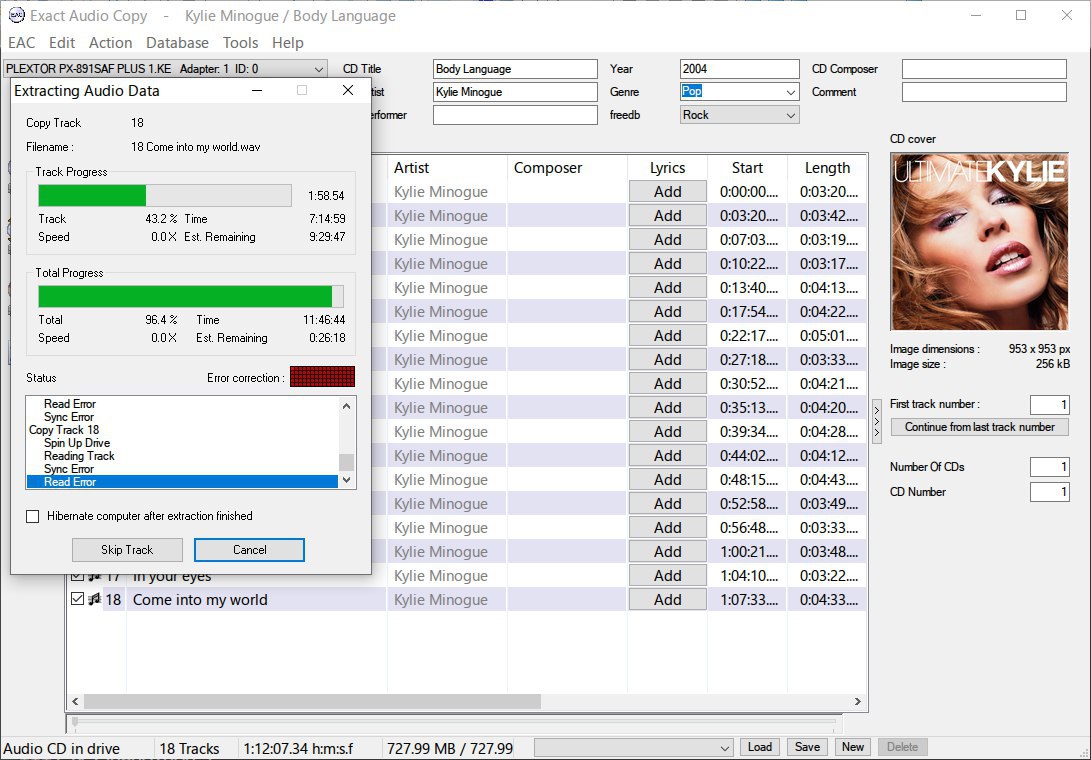Click the status log vertical scrollbar thumb
The width and height of the screenshot is (1091, 760).
pyautogui.click(x=347, y=462)
